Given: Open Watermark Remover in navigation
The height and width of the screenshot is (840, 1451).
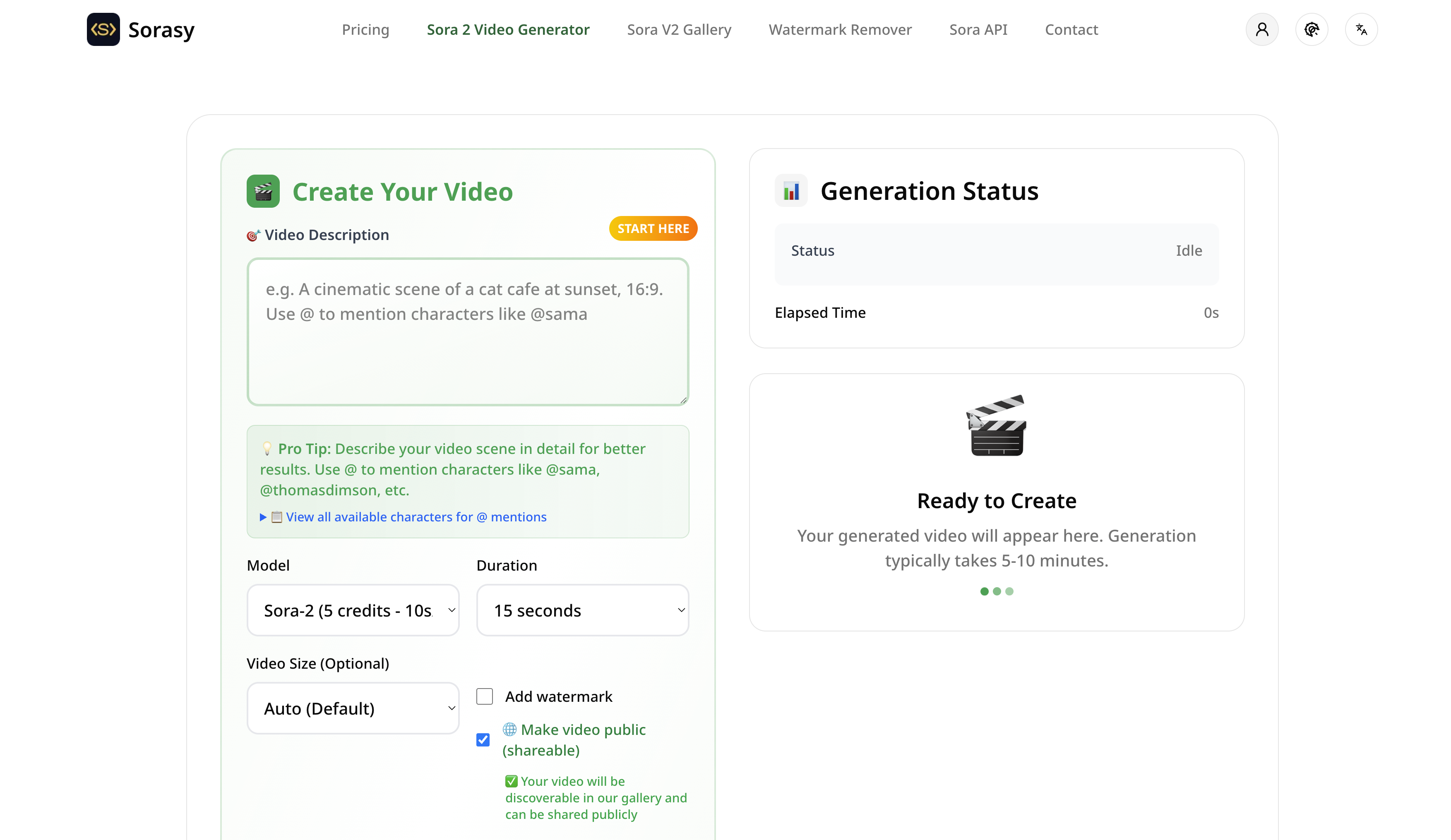Looking at the screenshot, I should (x=839, y=29).
